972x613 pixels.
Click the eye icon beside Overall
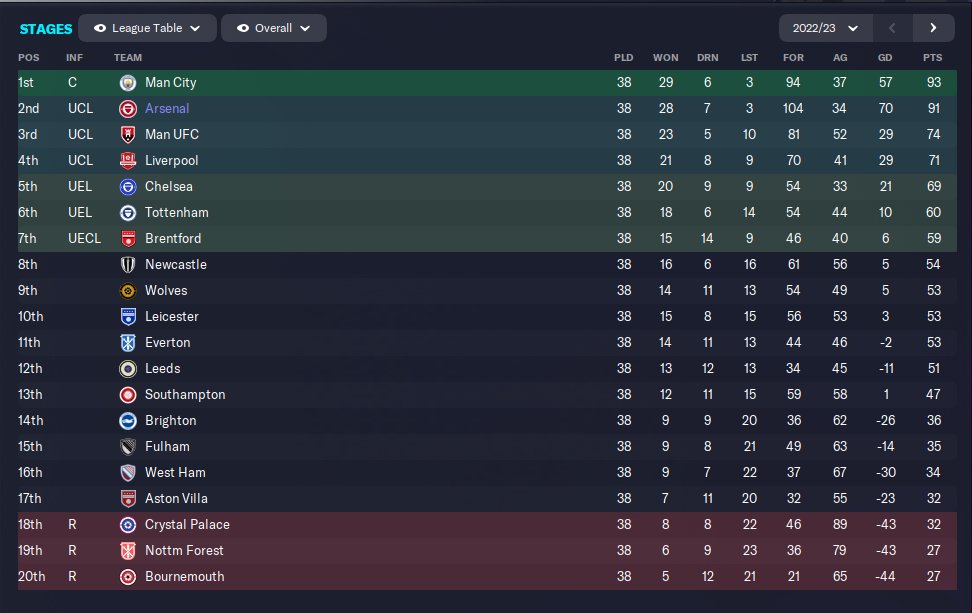pos(243,28)
